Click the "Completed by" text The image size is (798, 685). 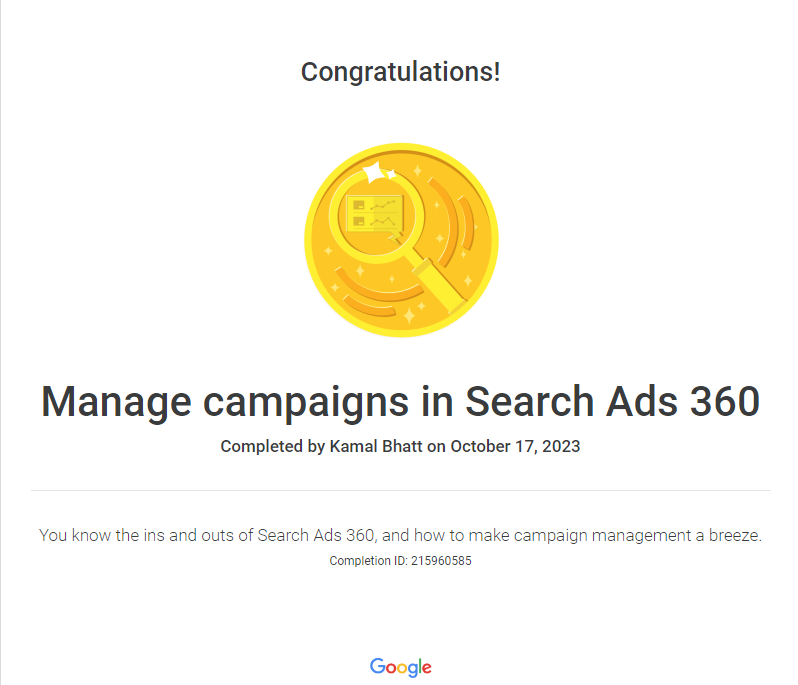[272, 446]
